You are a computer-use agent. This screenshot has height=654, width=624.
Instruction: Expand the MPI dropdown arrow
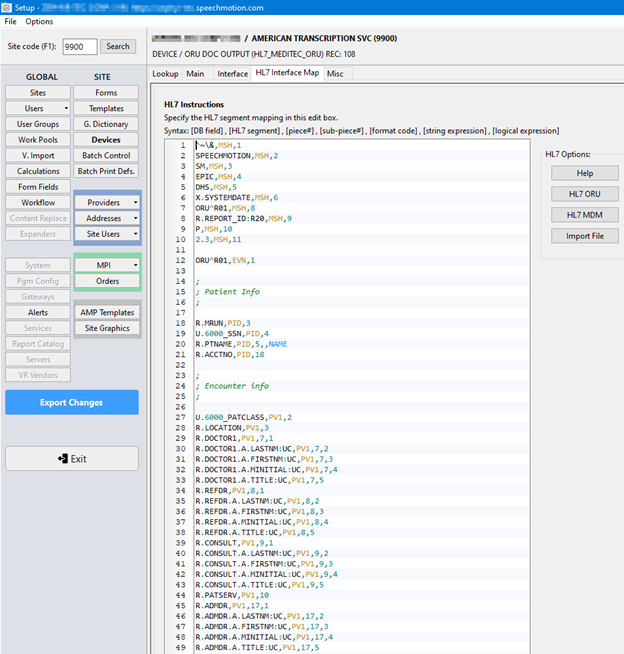136,265
